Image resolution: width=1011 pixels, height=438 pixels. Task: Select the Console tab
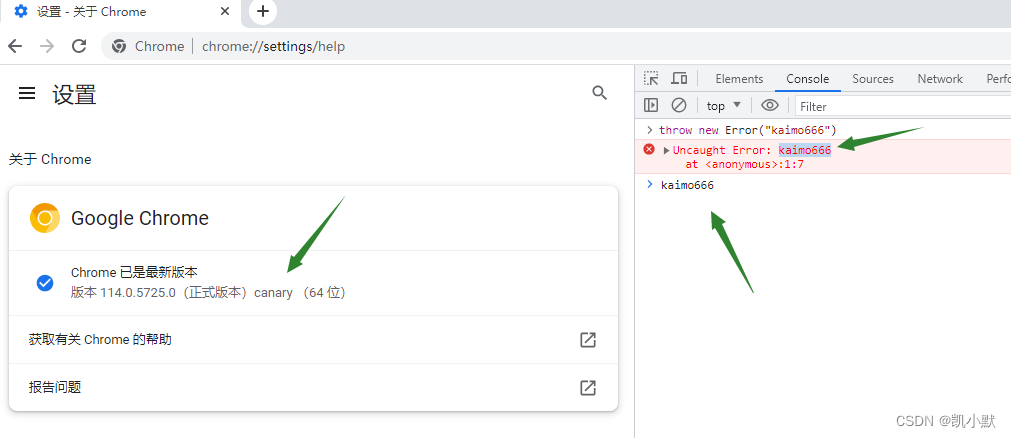pyautogui.click(x=807, y=79)
